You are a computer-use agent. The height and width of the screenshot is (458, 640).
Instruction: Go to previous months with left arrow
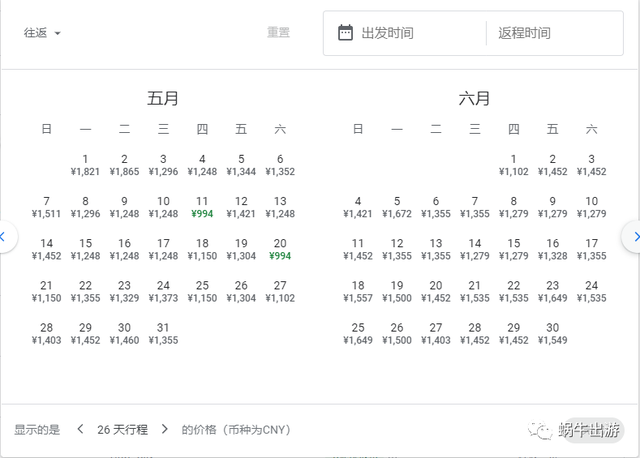coord(5,237)
